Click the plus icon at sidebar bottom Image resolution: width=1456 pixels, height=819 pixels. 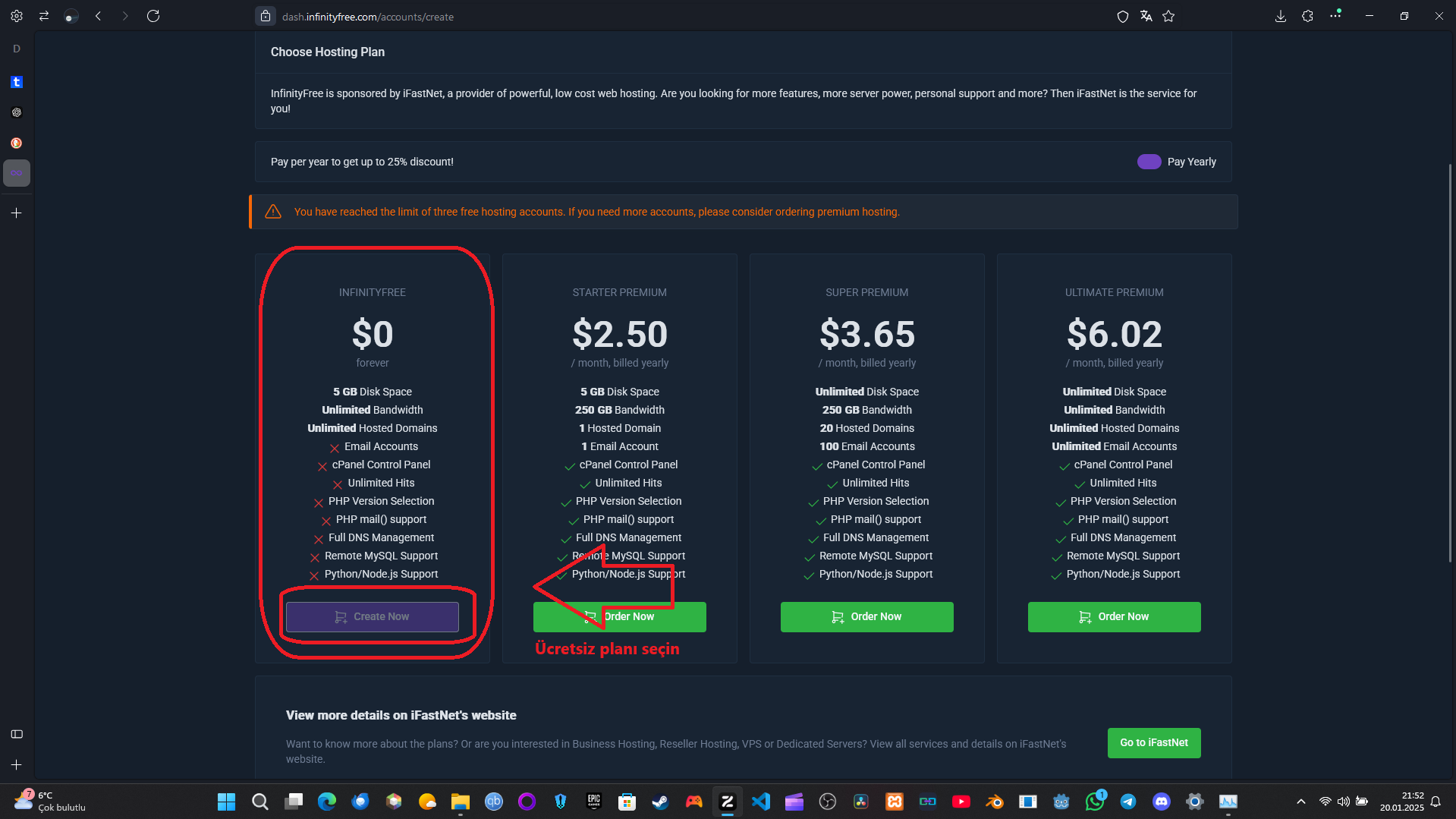click(17, 765)
